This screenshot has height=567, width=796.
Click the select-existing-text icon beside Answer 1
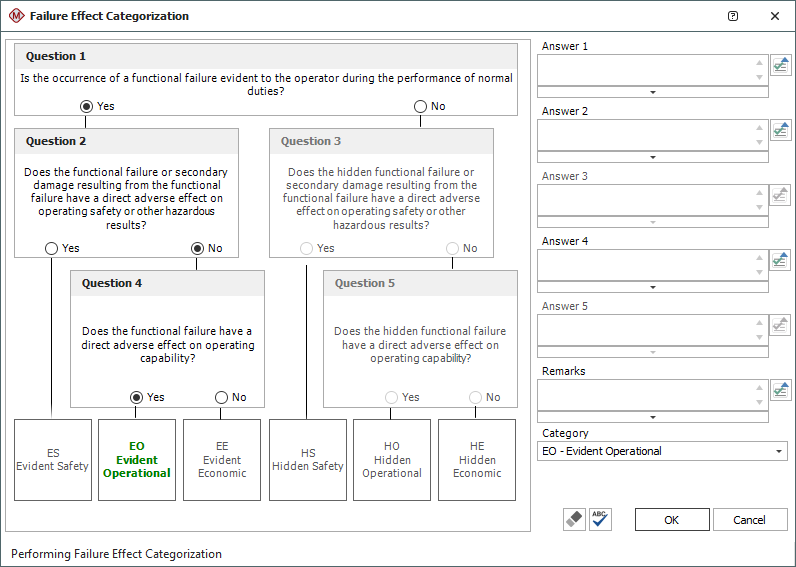coord(780,65)
